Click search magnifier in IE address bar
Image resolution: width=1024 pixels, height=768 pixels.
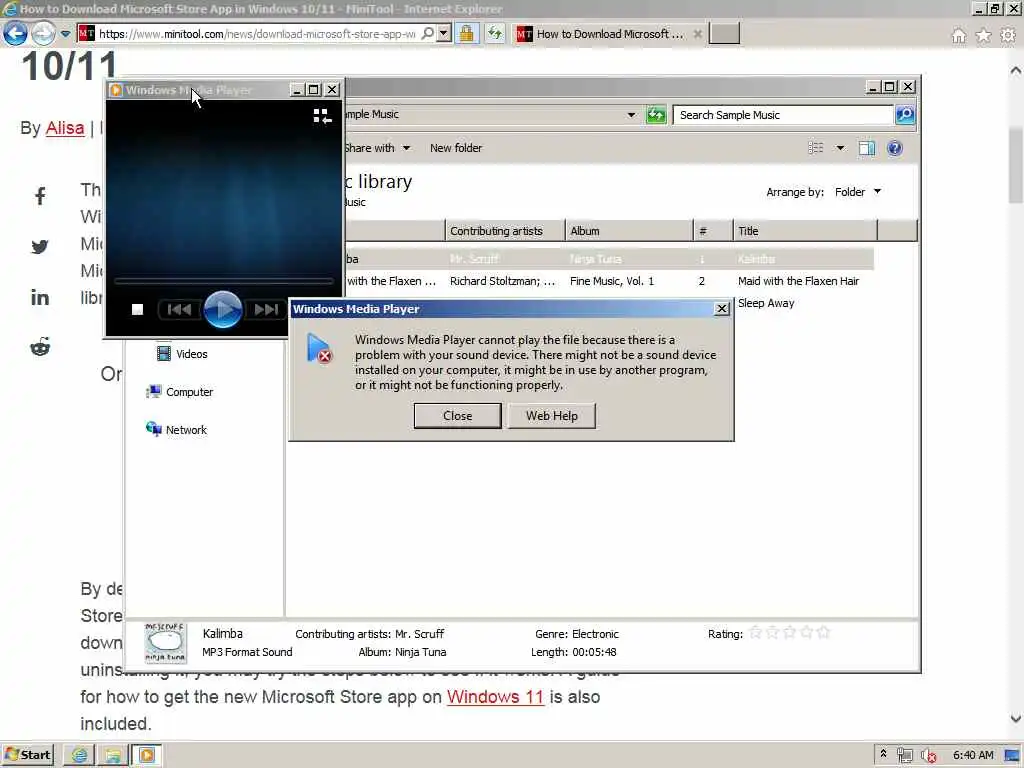[428, 33]
